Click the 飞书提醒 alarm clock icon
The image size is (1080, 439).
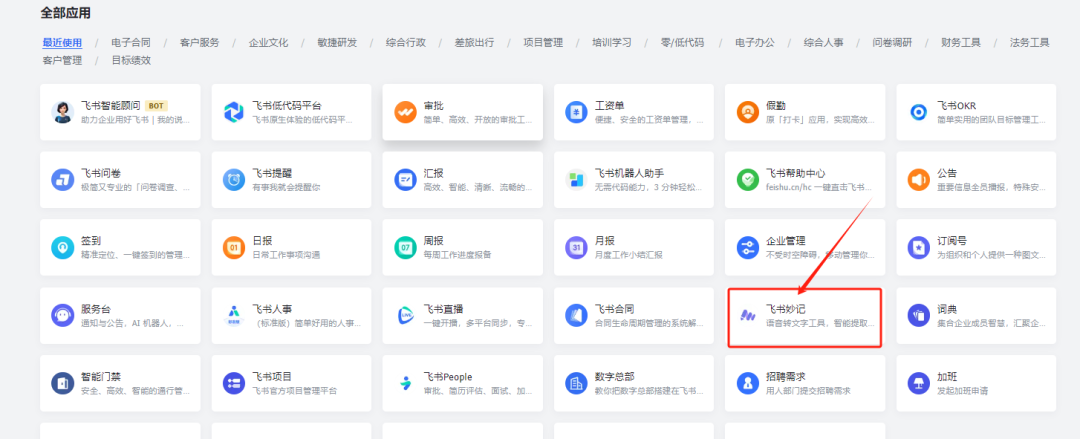point(234,179)
